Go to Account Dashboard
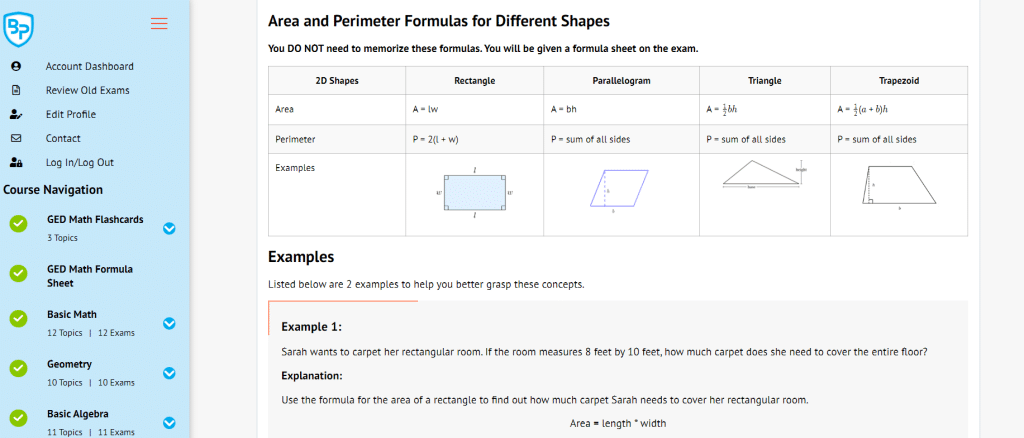 coord(89,66)
